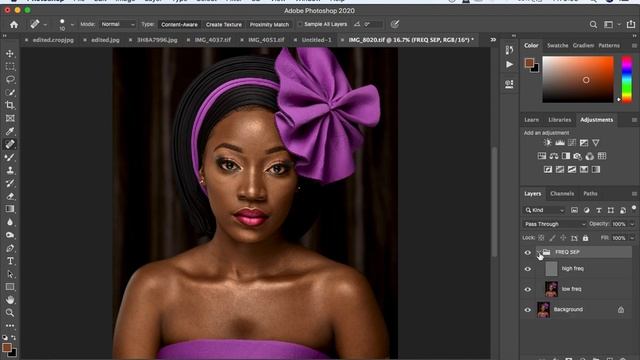The width and height of the screenshot is (640, 360).
Task: Open the Mode Normal dropdown
Action: (x=118, y=24)
